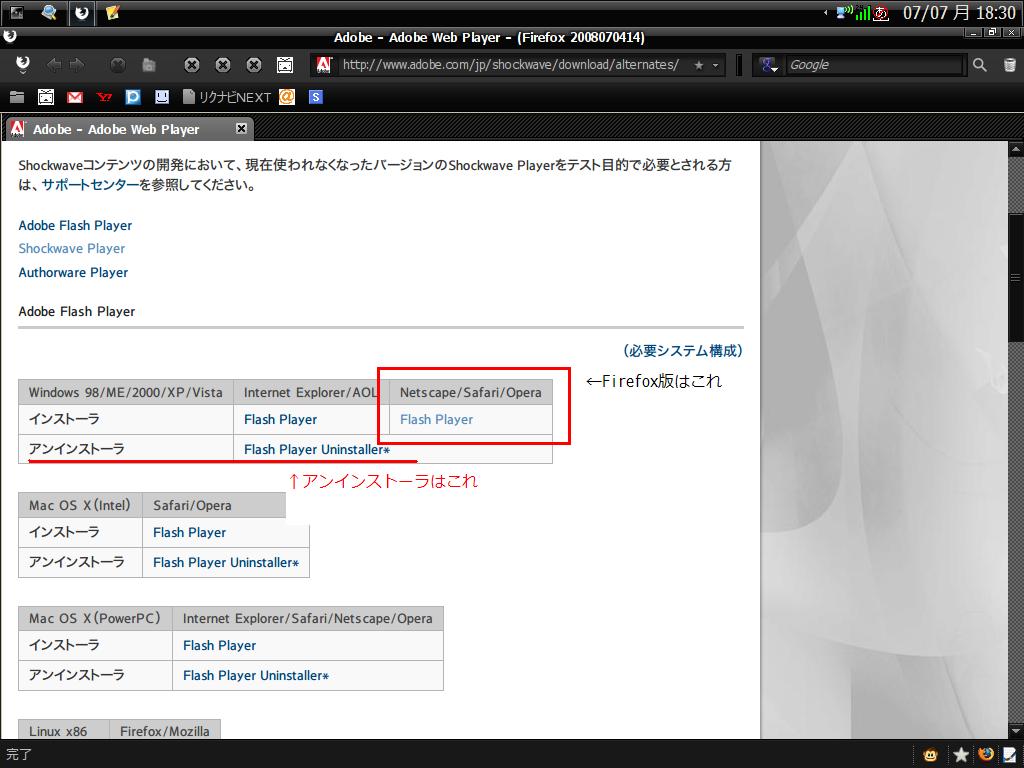Jump to Shockwave Player section link
1024x768 pixels.
[72, 249]
